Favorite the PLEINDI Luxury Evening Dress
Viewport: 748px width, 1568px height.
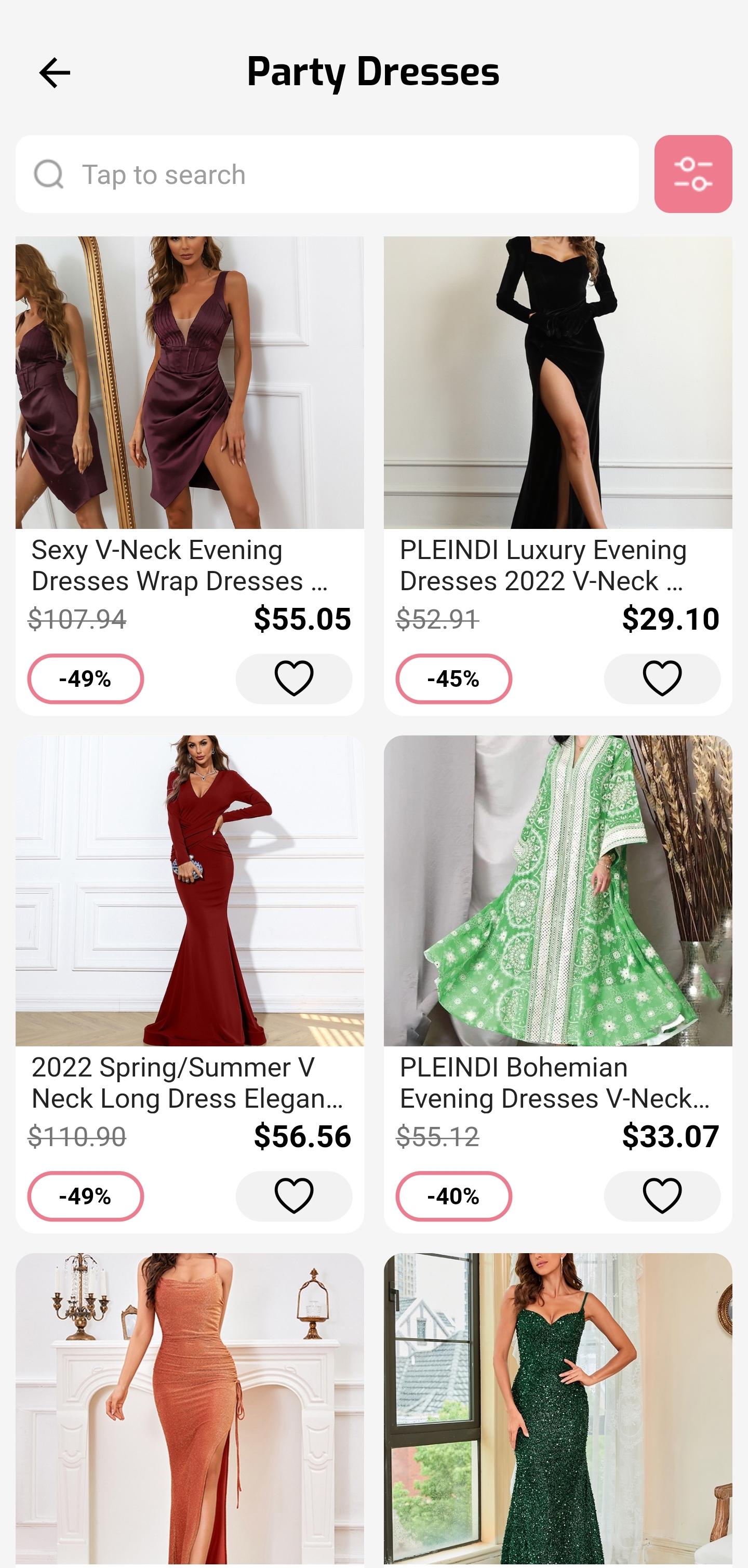tap(662, 679)
